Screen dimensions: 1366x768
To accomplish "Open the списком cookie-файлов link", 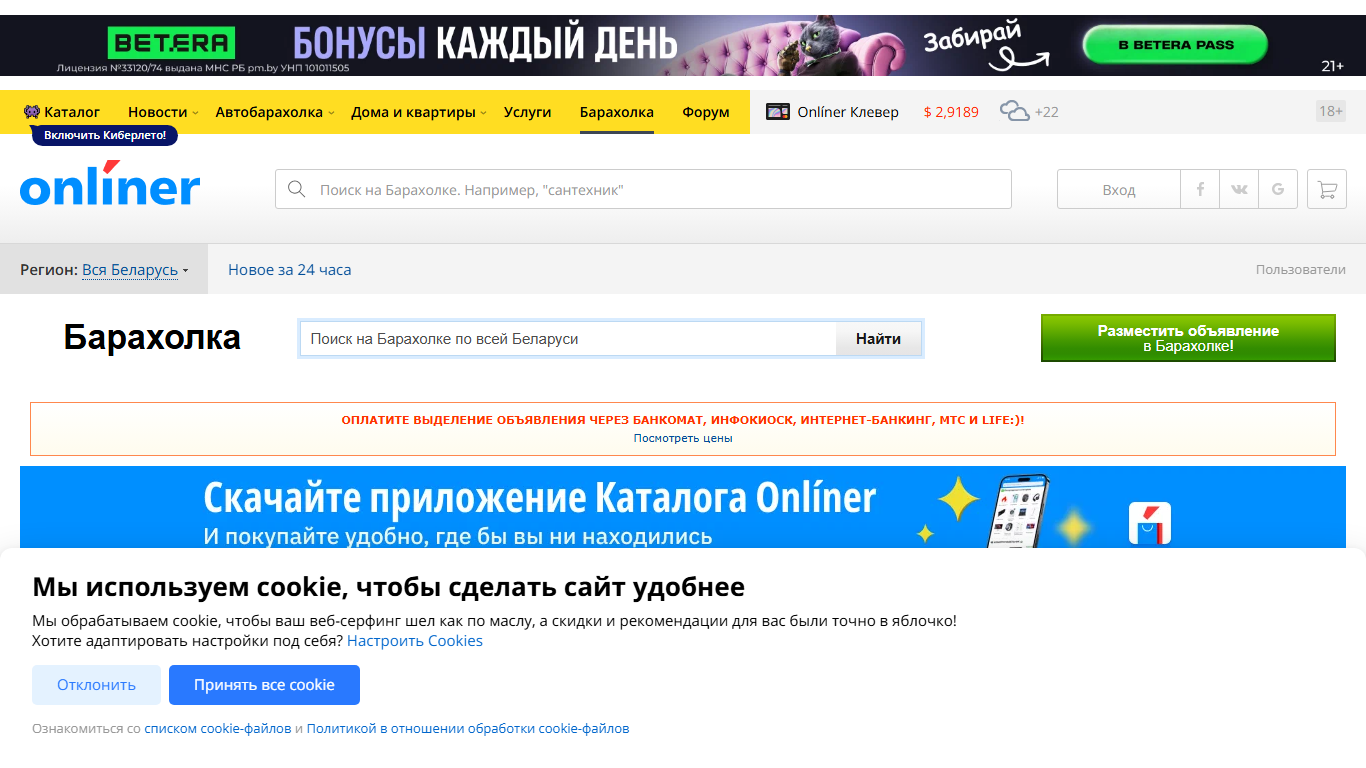I will tap(218, 729).
